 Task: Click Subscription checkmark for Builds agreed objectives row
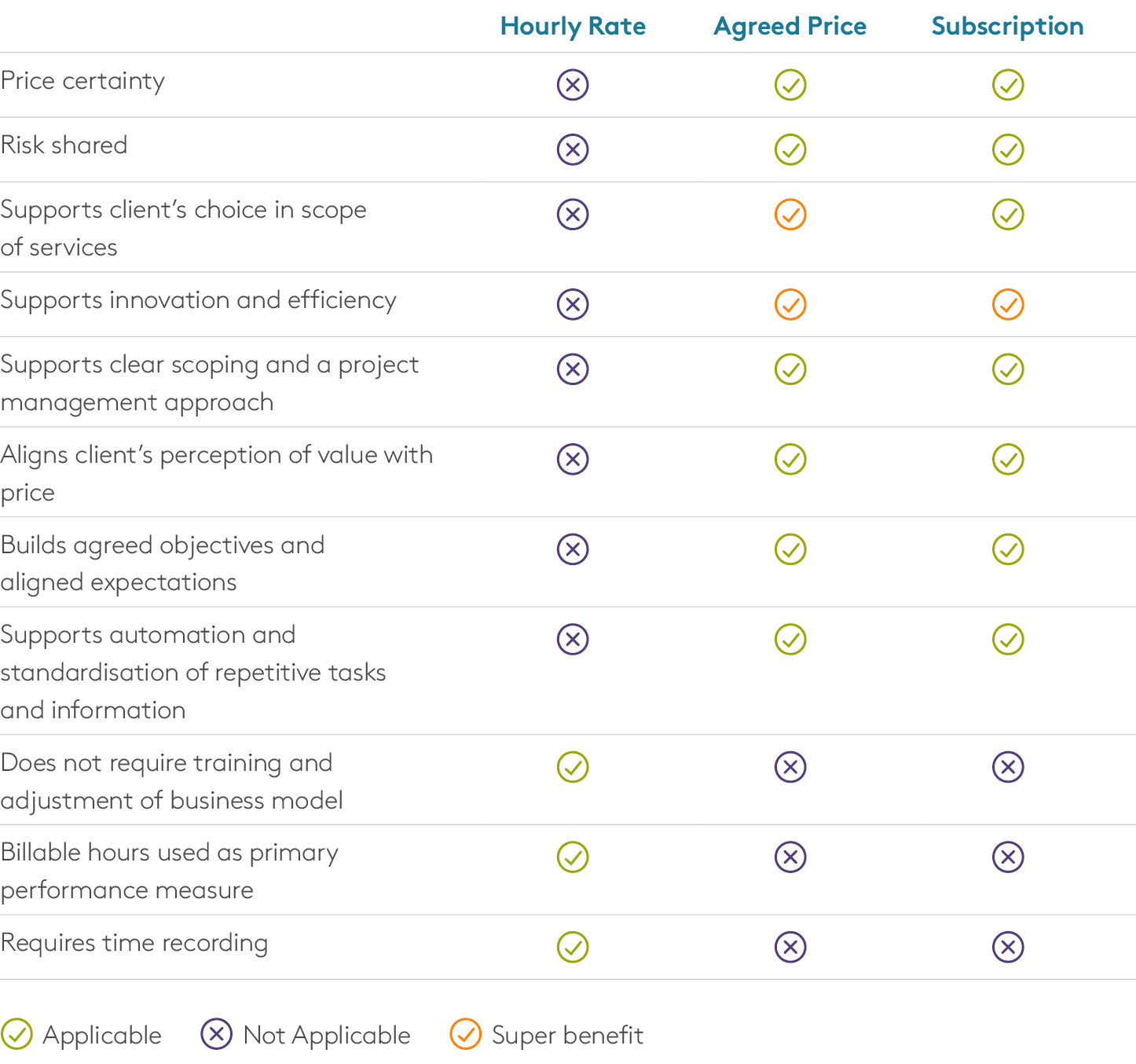[1008, 549]
